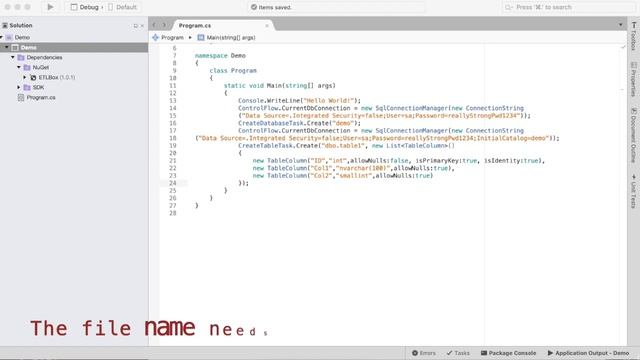
Task: Navigate back with the left arrow
Action: [x=154, y=25]
